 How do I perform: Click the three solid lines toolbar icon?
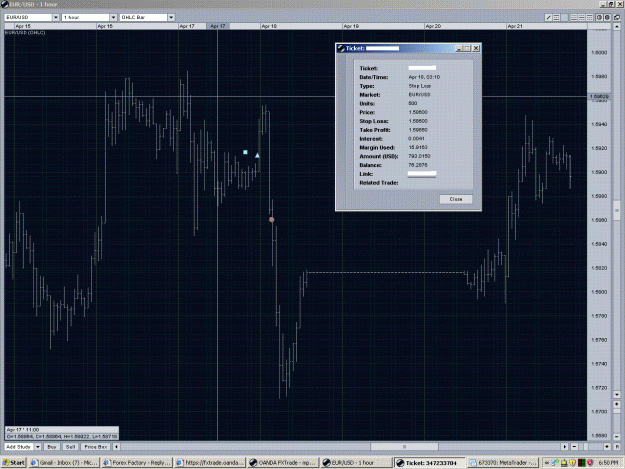[x=574, y=17]
